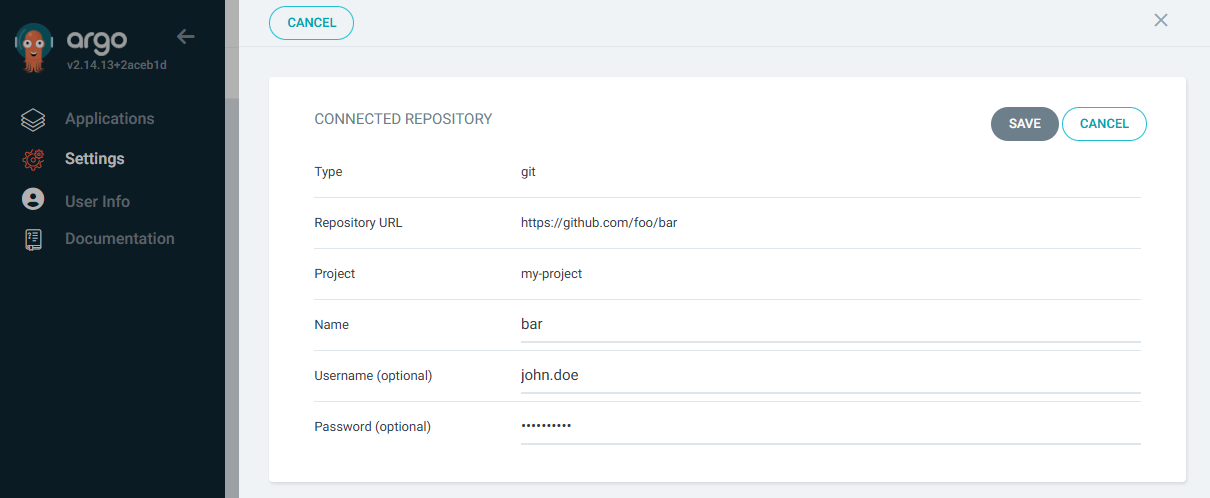Open the User Info avatar icon
The image size is (1210, 498).
33,199
